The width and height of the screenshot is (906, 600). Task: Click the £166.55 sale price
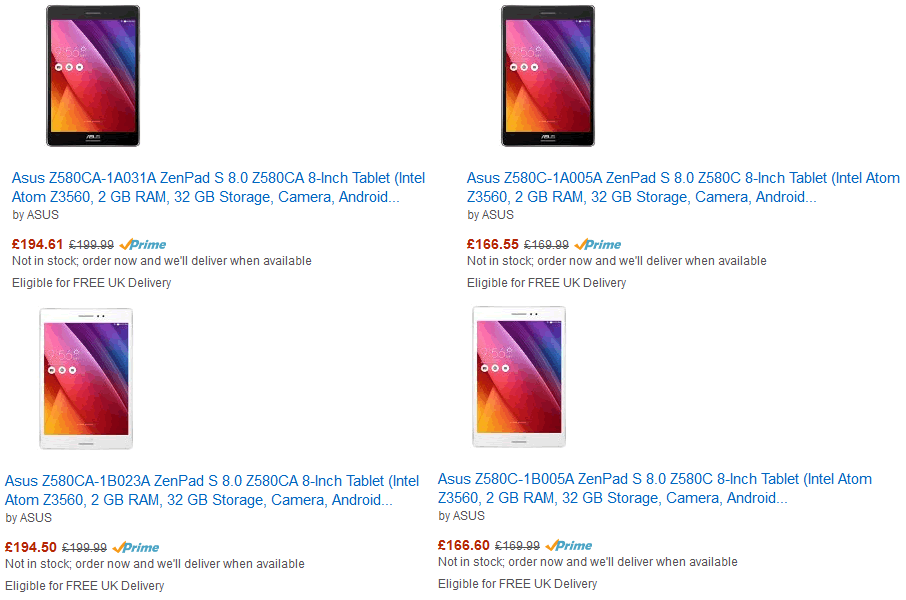coord(493,244)
